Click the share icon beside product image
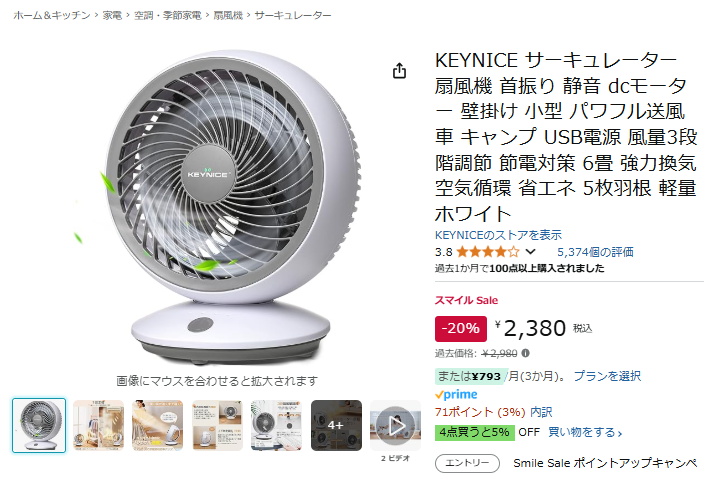 pos(399,71)
